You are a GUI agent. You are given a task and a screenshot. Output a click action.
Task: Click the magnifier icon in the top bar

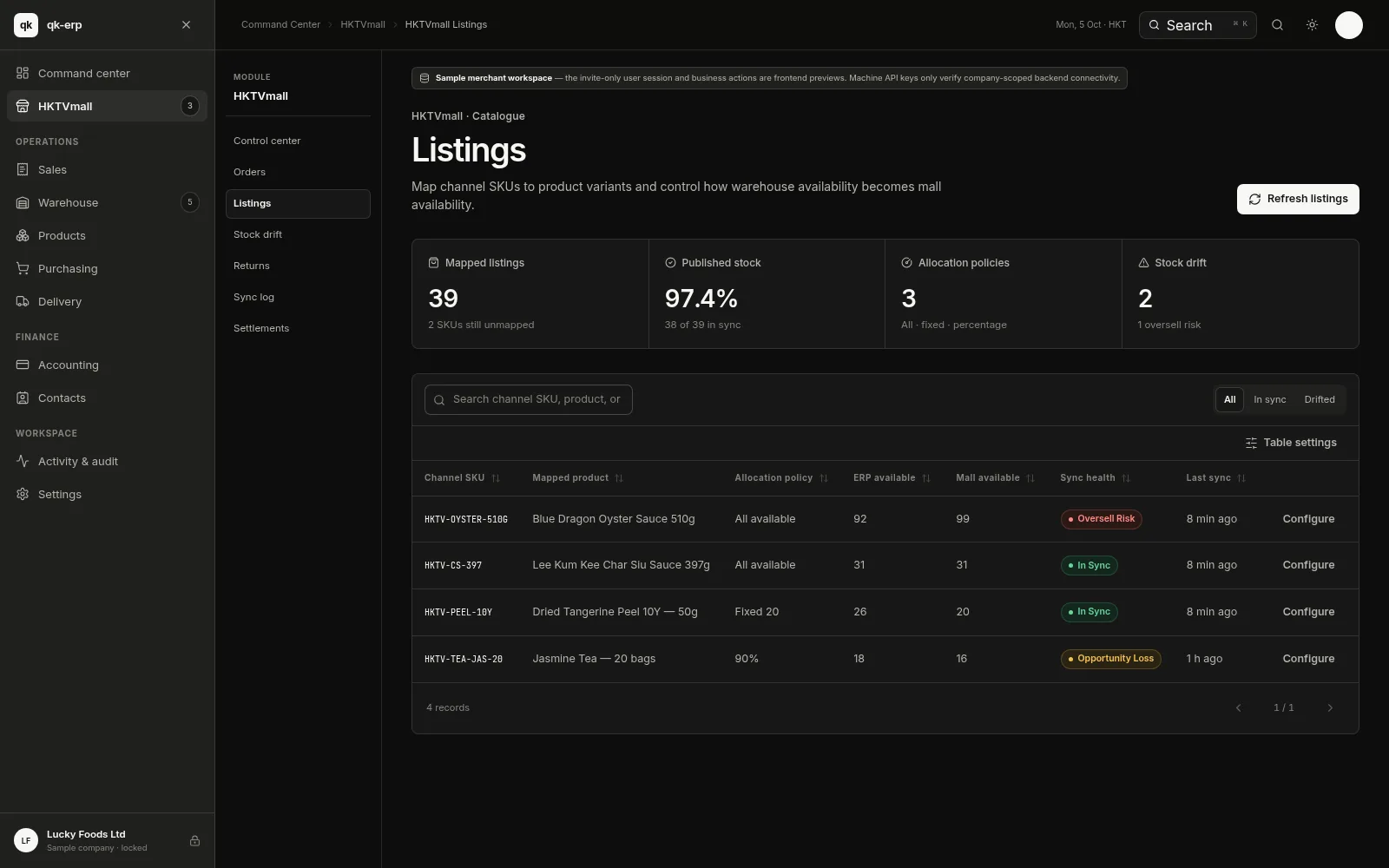pyautogui.click(x=1277, y=25)
